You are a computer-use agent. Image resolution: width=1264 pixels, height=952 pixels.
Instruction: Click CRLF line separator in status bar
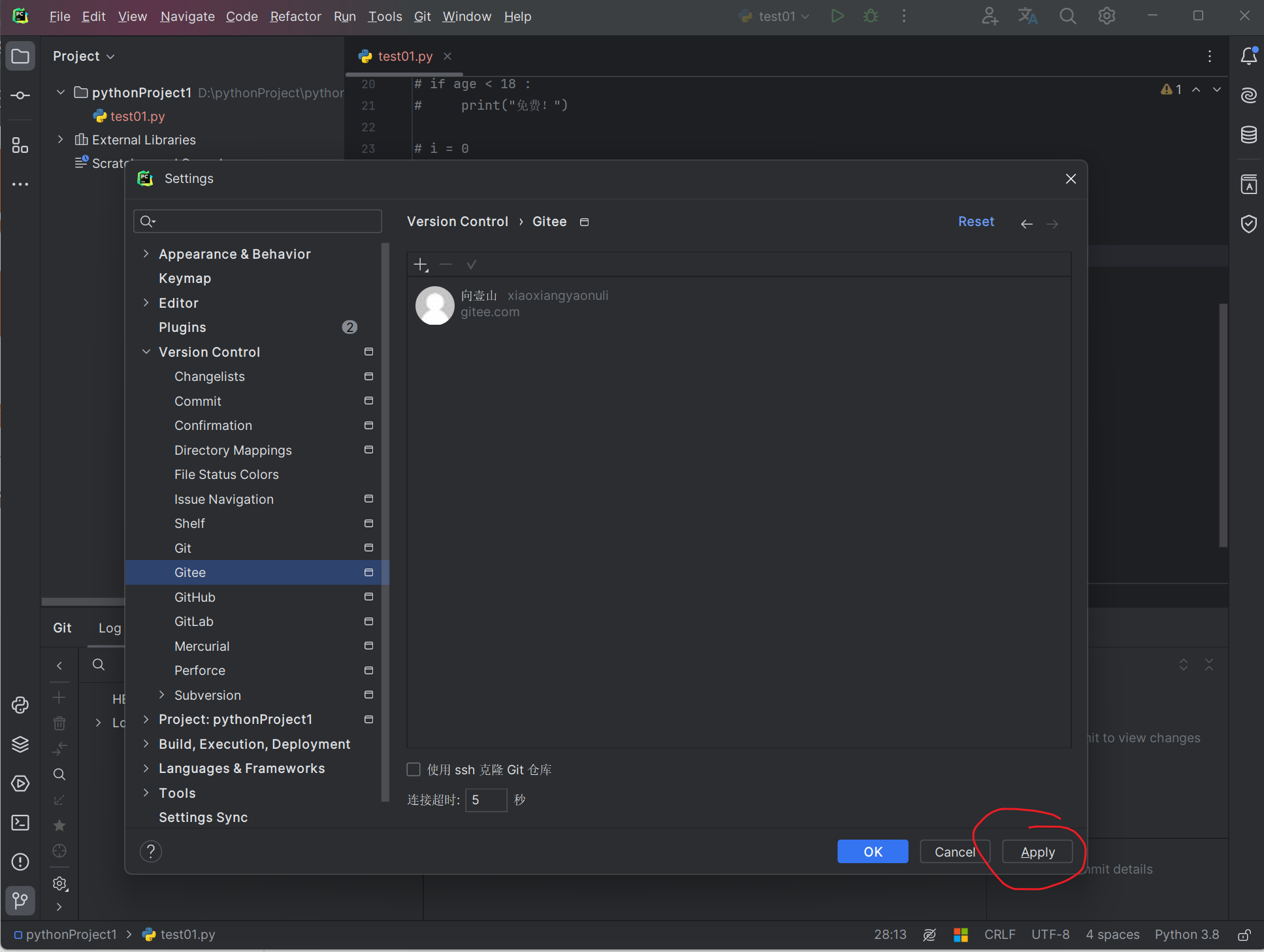click(x=999, y=935)
